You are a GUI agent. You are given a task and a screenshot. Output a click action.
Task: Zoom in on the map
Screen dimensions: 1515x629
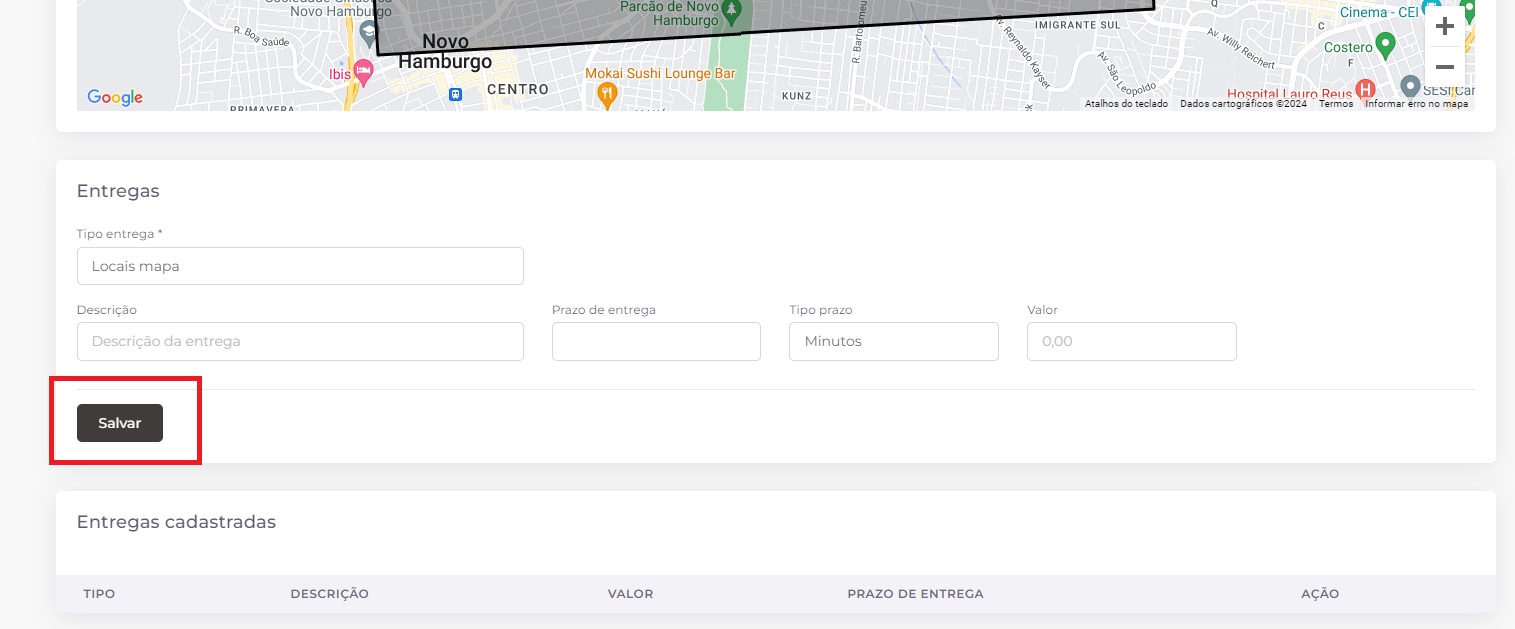click(x=1444, y=26)
